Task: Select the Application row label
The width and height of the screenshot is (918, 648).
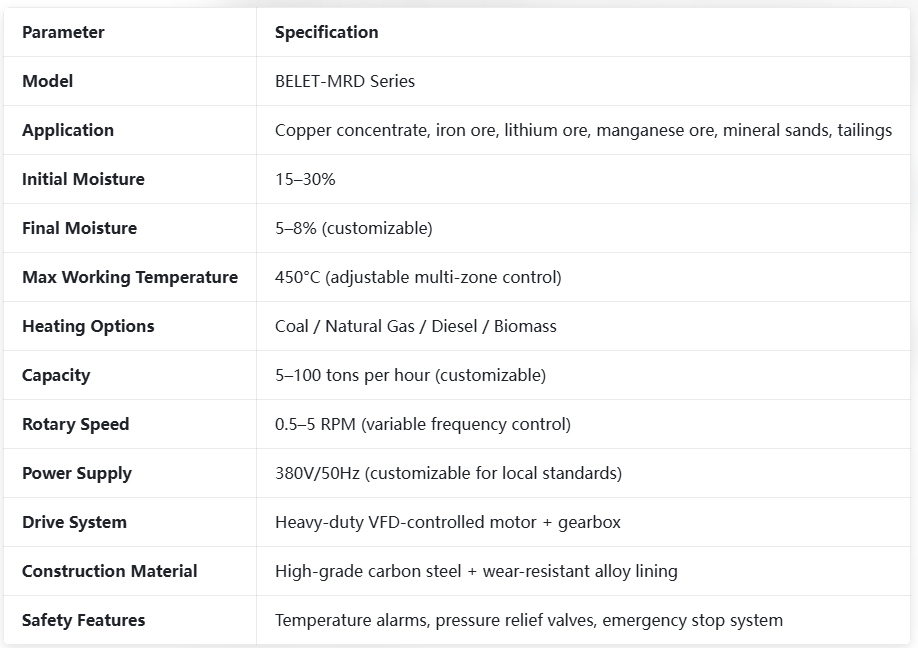Action: point(68,130)
